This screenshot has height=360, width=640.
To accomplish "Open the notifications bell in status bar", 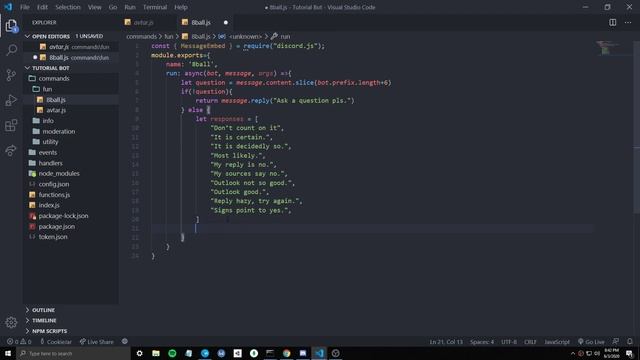I will coord(630,342).
